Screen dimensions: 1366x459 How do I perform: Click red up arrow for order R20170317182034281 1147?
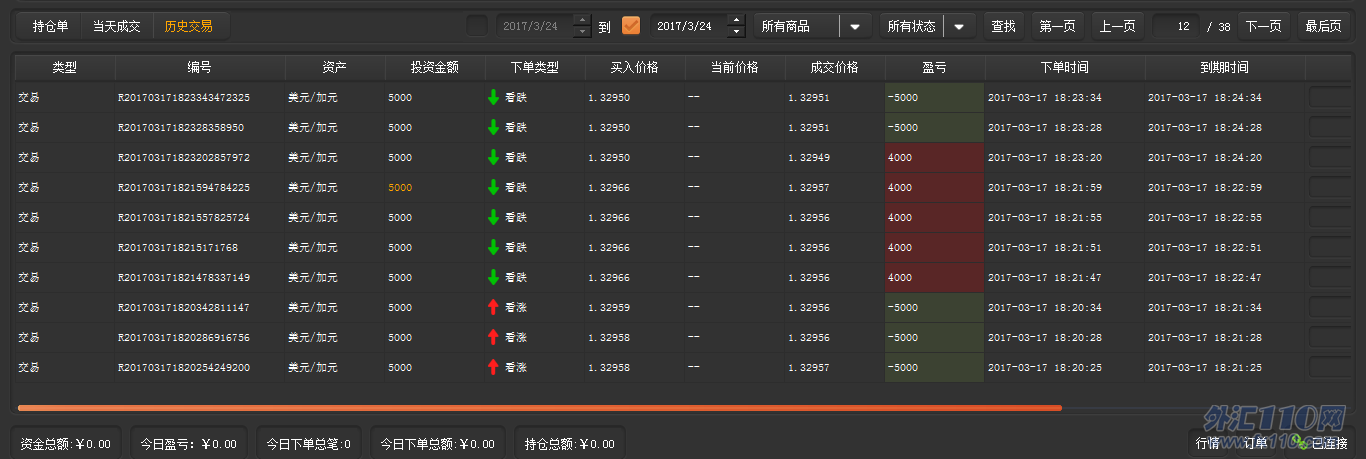(x=493, y=308)
